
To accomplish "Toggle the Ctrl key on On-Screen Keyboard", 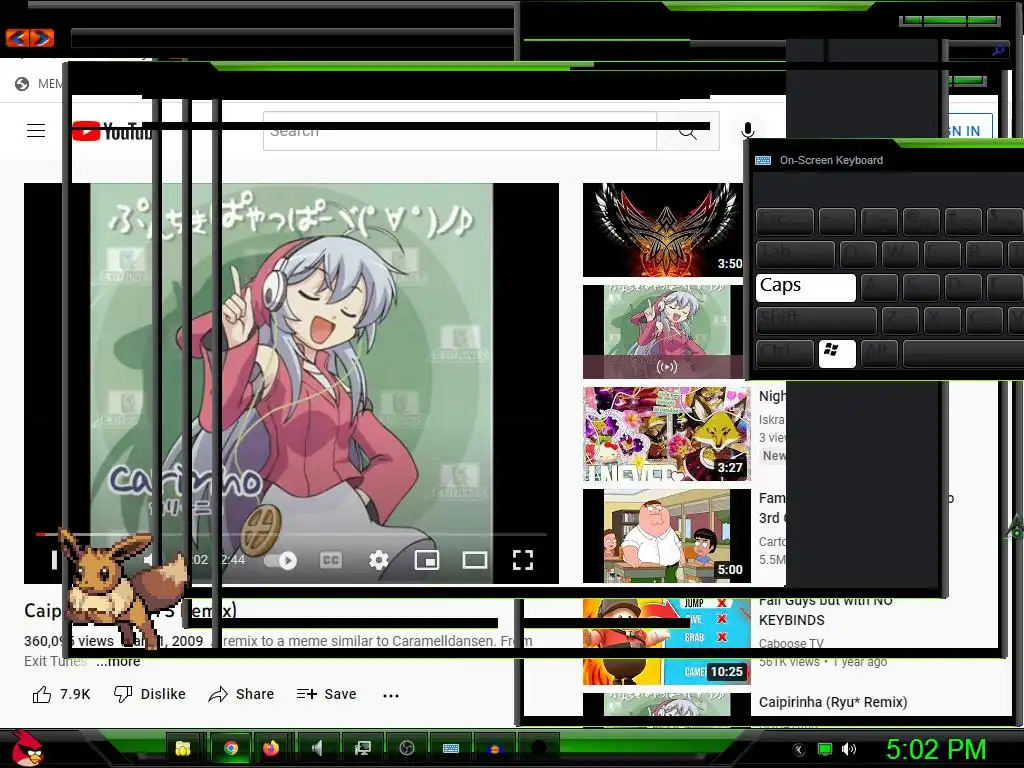I will pyautogui.click(x=784, y=353).
